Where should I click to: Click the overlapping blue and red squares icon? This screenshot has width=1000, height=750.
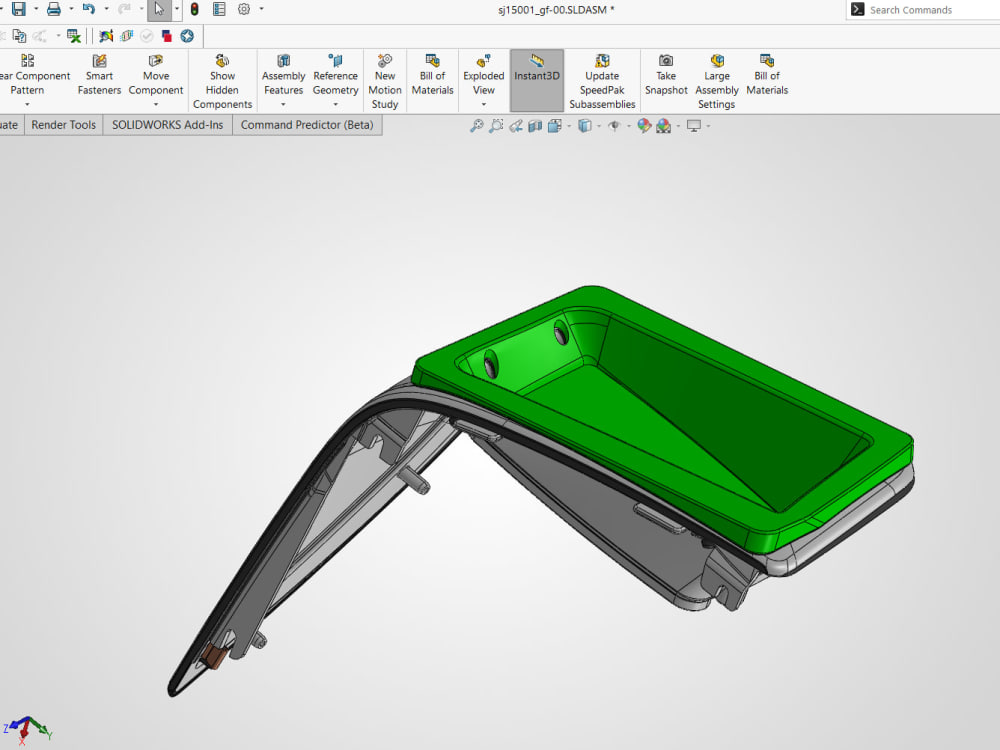166,36
